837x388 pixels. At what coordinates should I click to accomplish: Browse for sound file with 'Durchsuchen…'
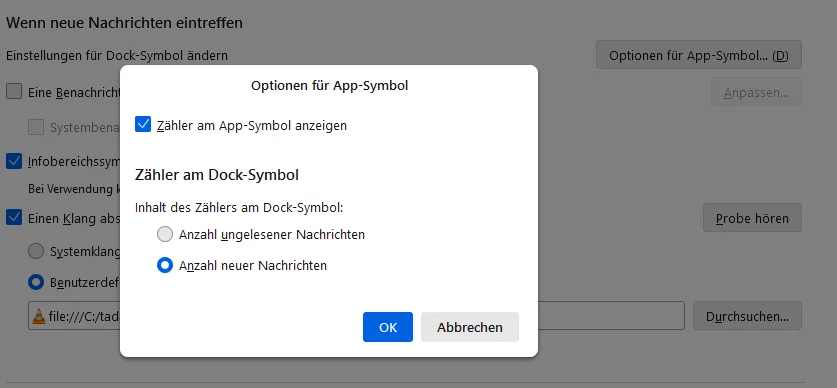point(747,316)
